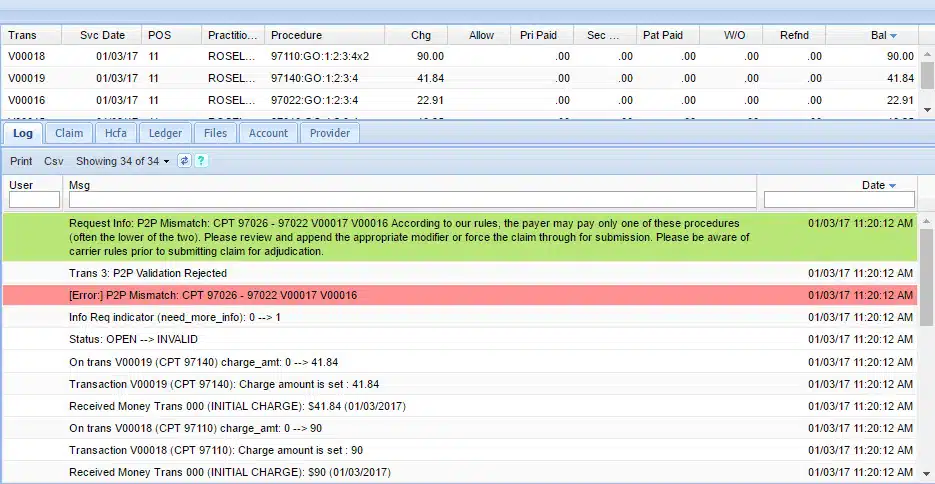Select the Ledger tab
The width and height of the screenshot is (935, 484).
(165, 133)
